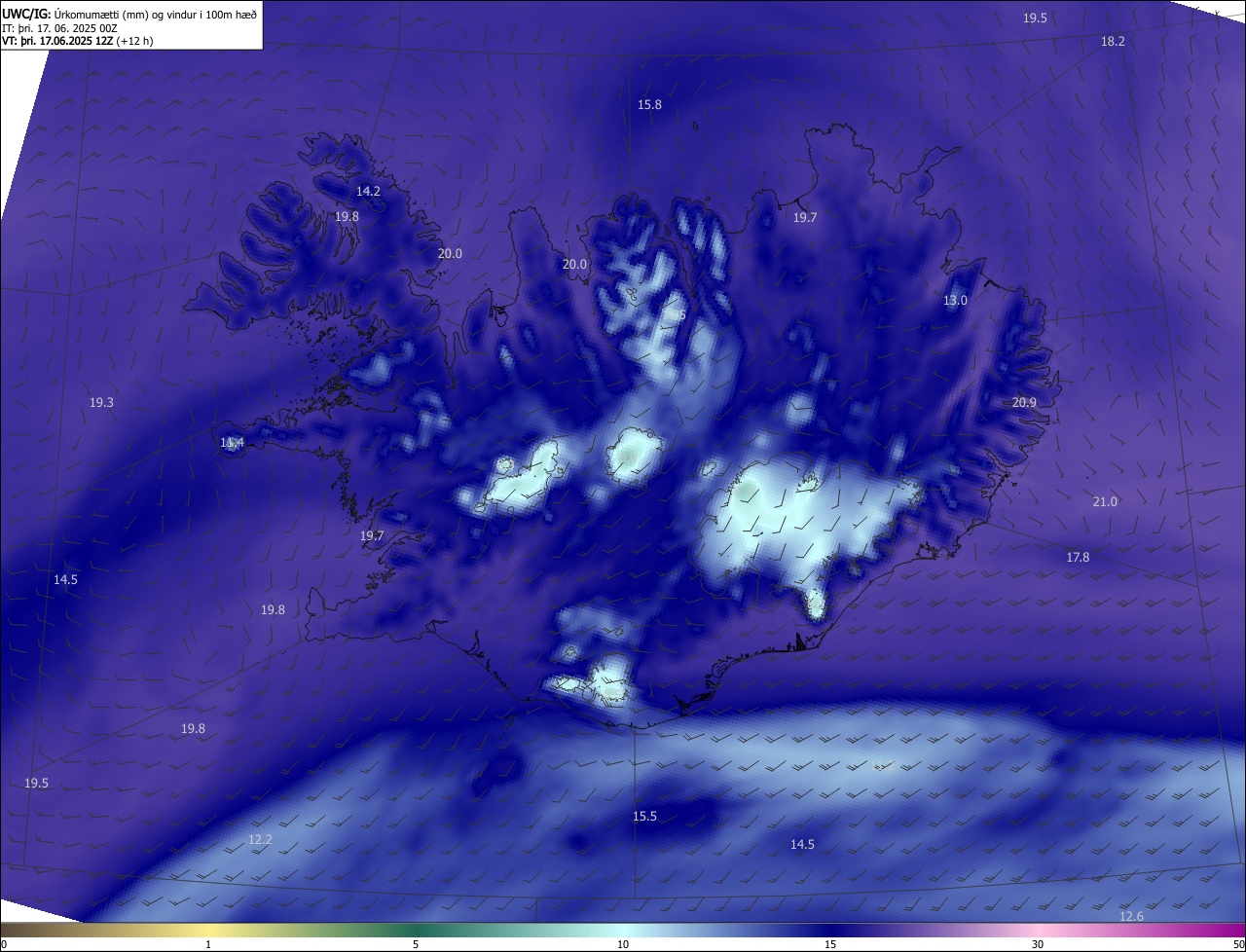Viewport: 1246px width, 952px height.
Task: Click the 1 tick on the colorbar
Action: (208, 944)
